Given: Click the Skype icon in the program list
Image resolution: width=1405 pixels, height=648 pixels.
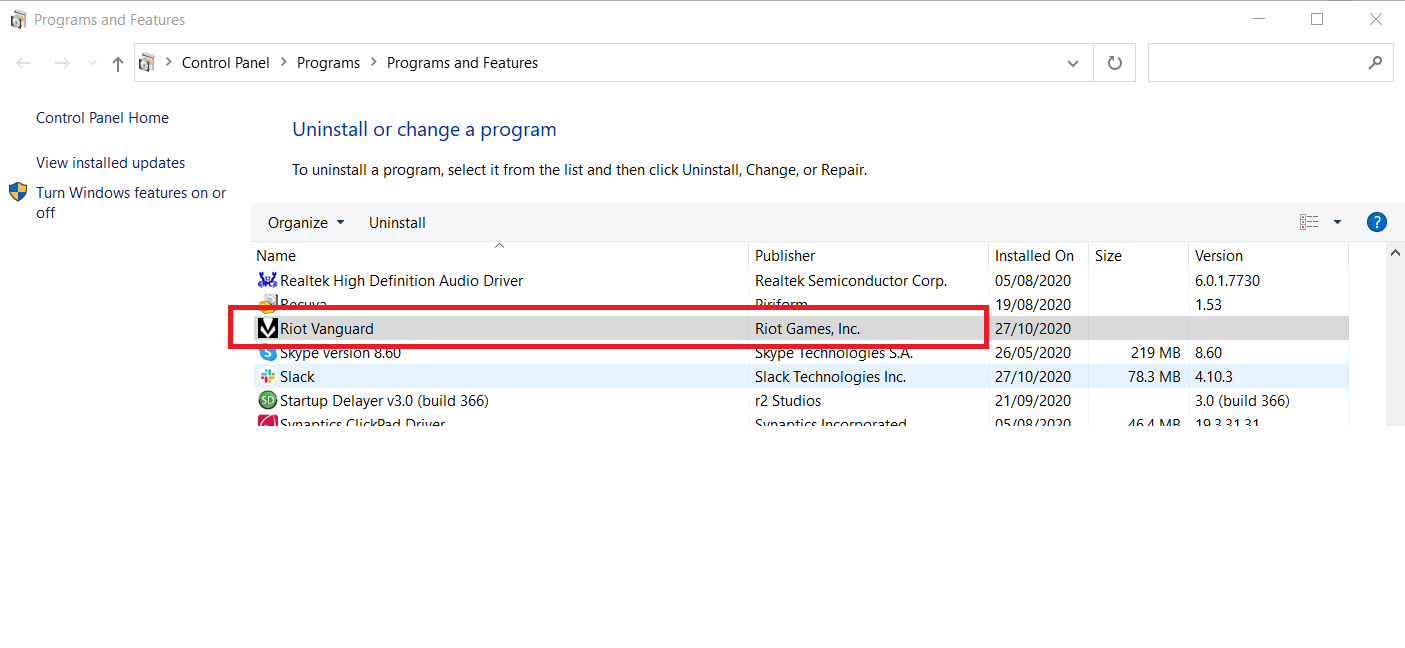Looking at the screenshot, I should click(x=267, y=352).
